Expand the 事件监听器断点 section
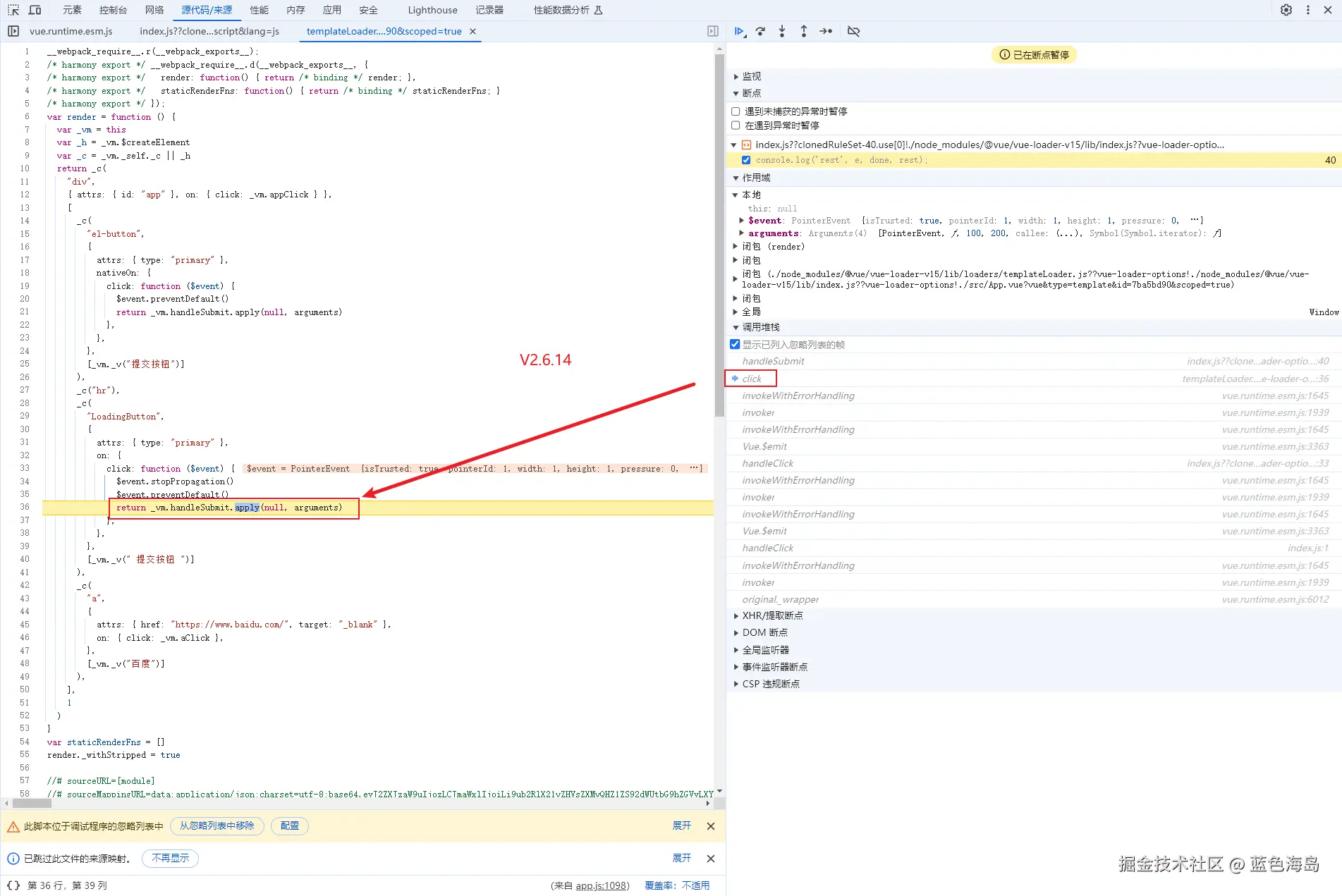This screenshot has height=896, width=1342. tap(736, 667)
